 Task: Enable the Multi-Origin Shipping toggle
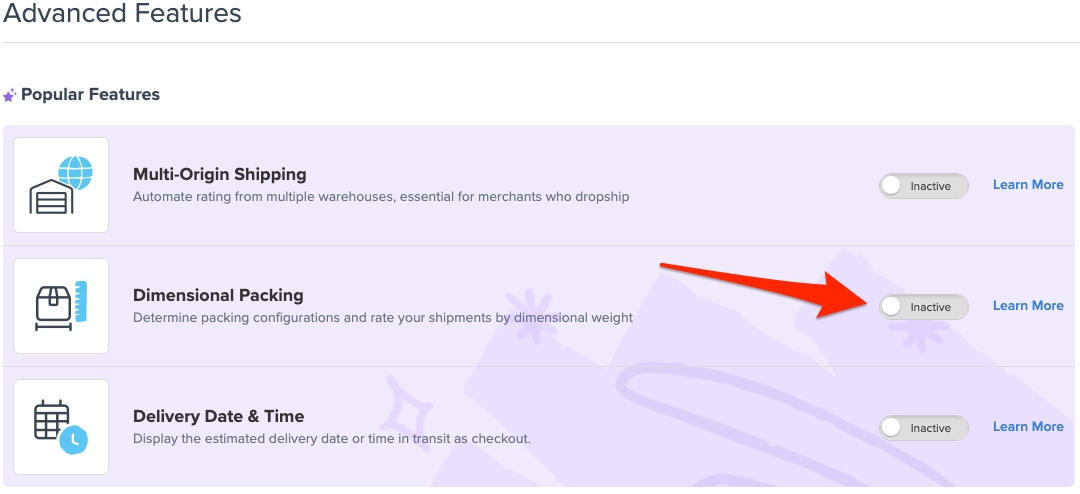click(923, 186)
